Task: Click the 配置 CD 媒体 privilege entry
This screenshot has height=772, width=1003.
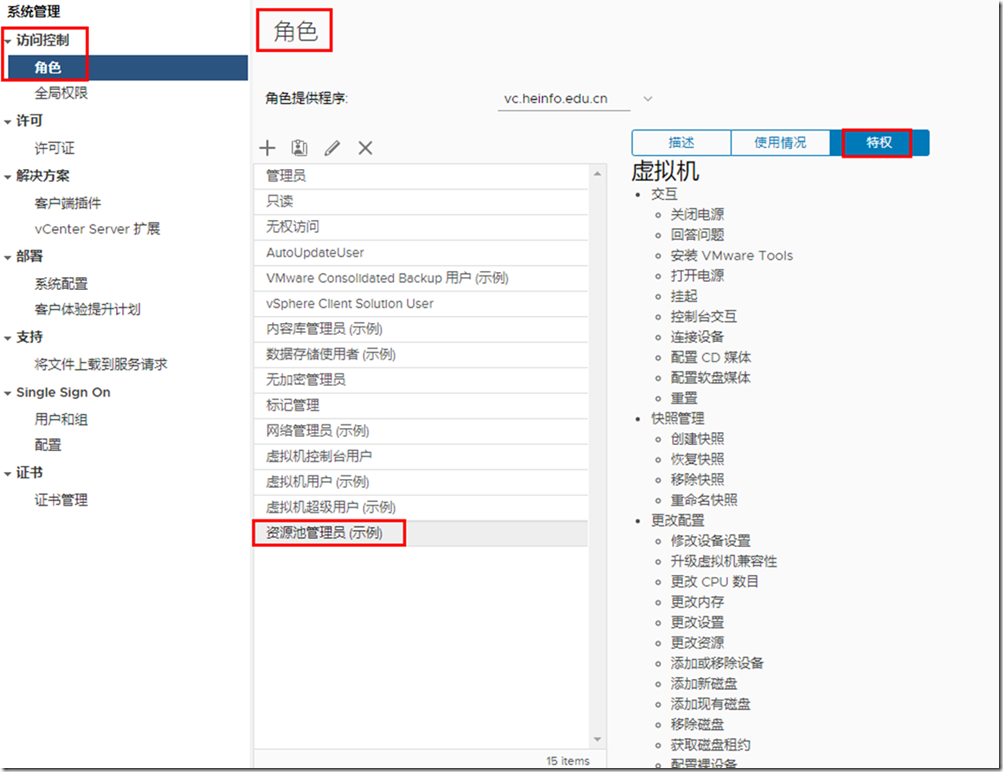Action: click(711, 358)
